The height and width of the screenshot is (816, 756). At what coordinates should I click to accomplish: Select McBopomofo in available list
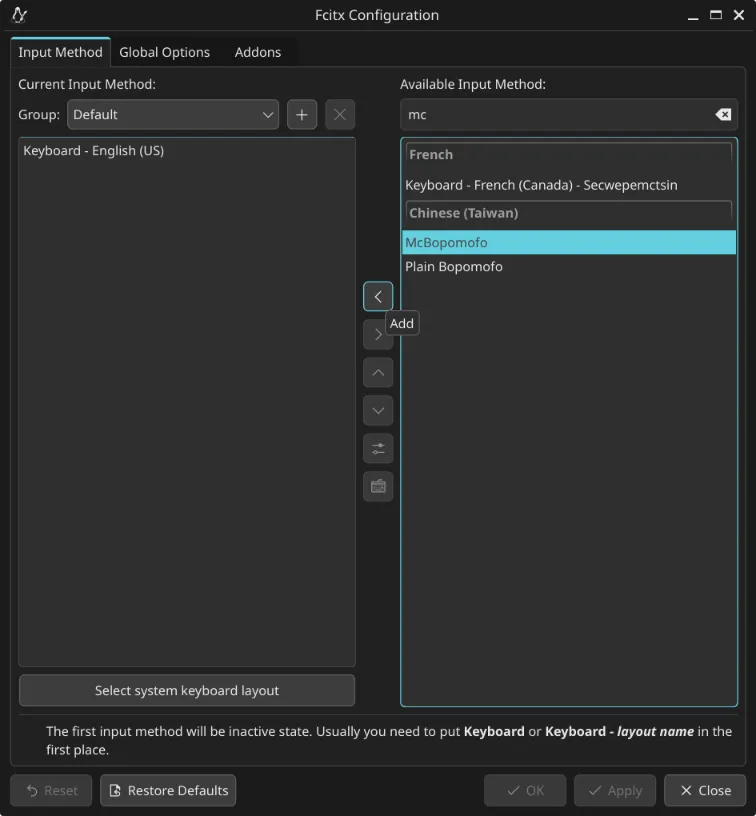[x=569, y=243]
